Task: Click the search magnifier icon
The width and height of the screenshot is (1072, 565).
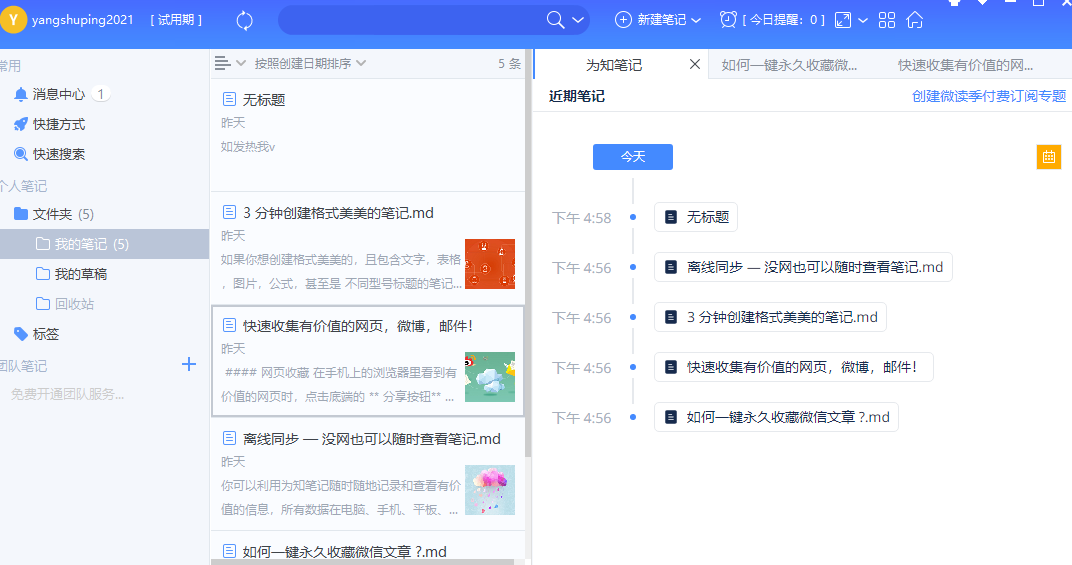Action: tap(555, 20)
